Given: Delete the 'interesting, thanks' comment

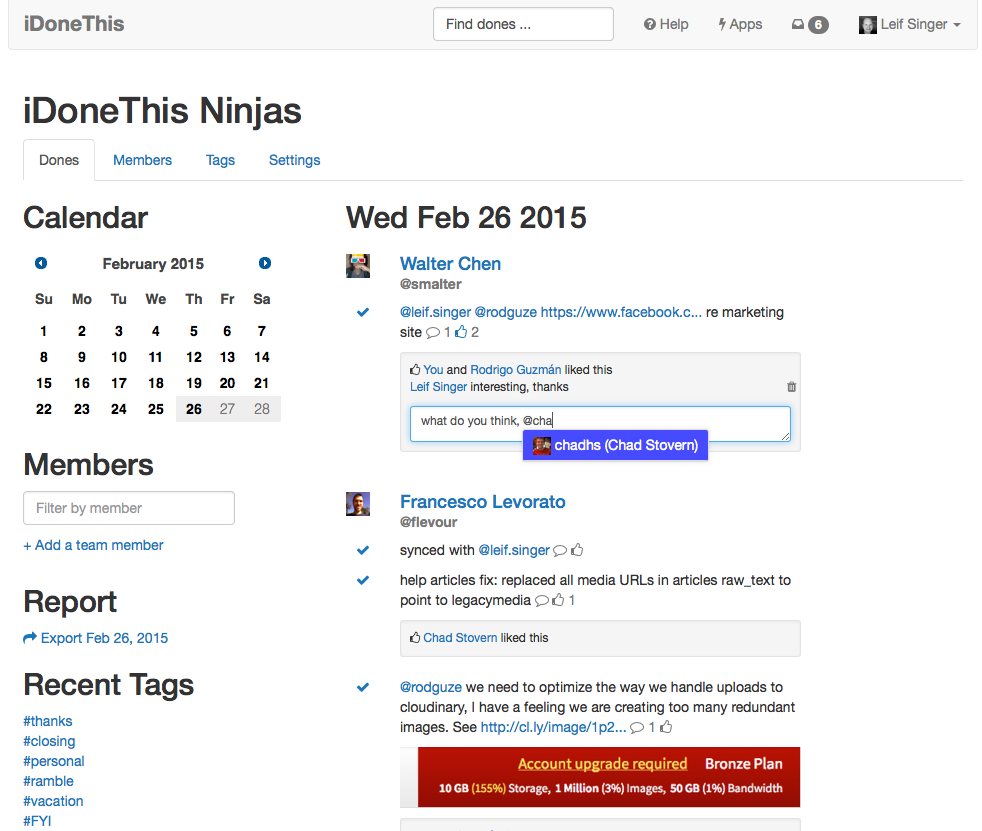Looking at the screenshot, I should pyautogui.click(x=792, y=387).
